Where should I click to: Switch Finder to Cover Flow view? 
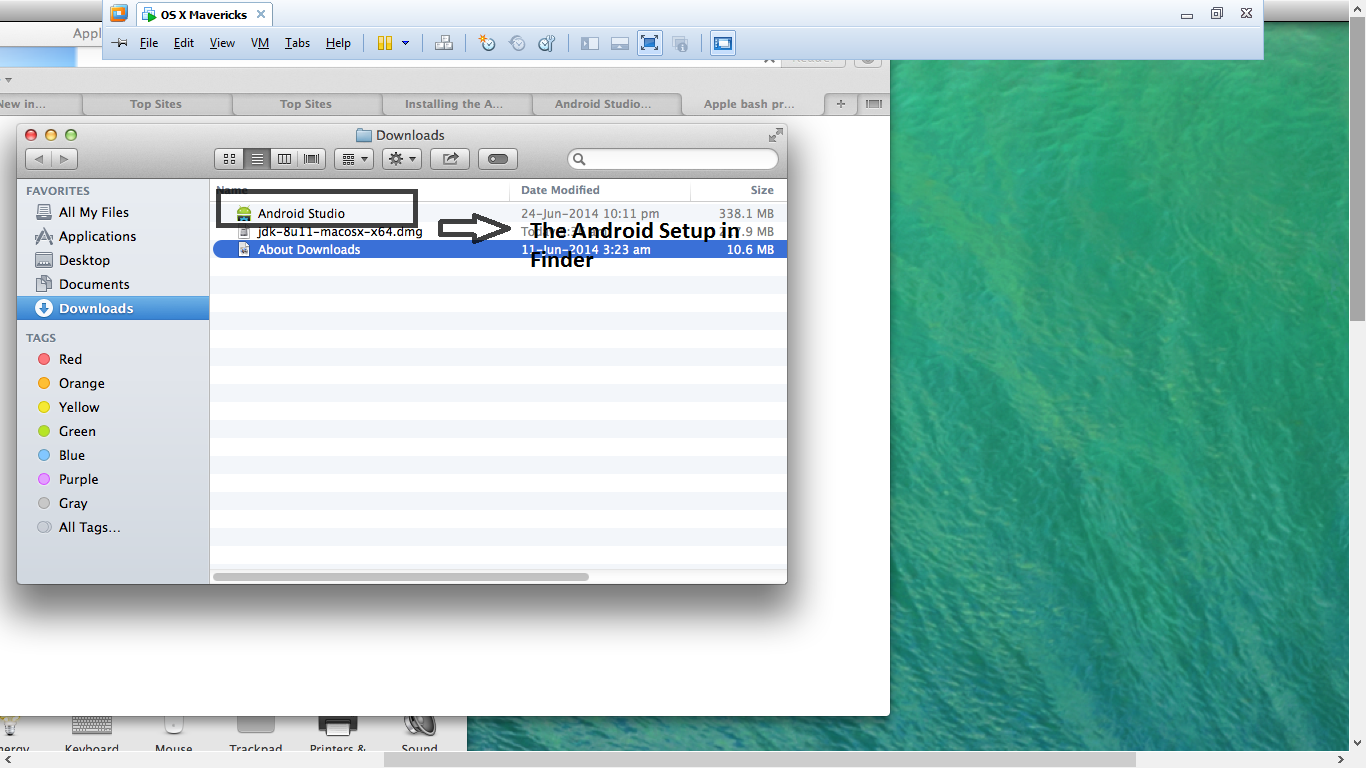[312, 158]
